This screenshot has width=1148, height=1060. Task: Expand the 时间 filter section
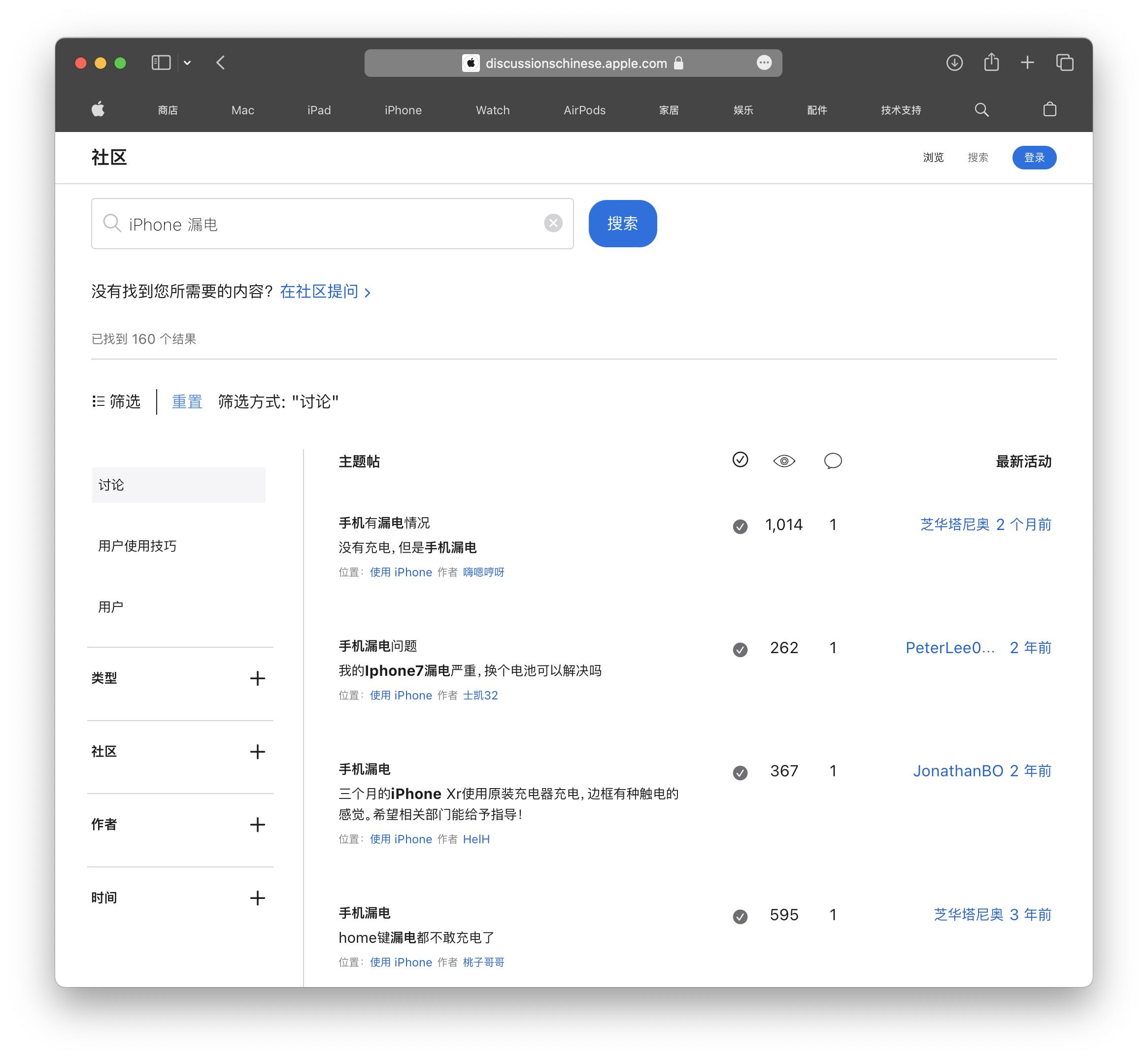tap(257, 897)
